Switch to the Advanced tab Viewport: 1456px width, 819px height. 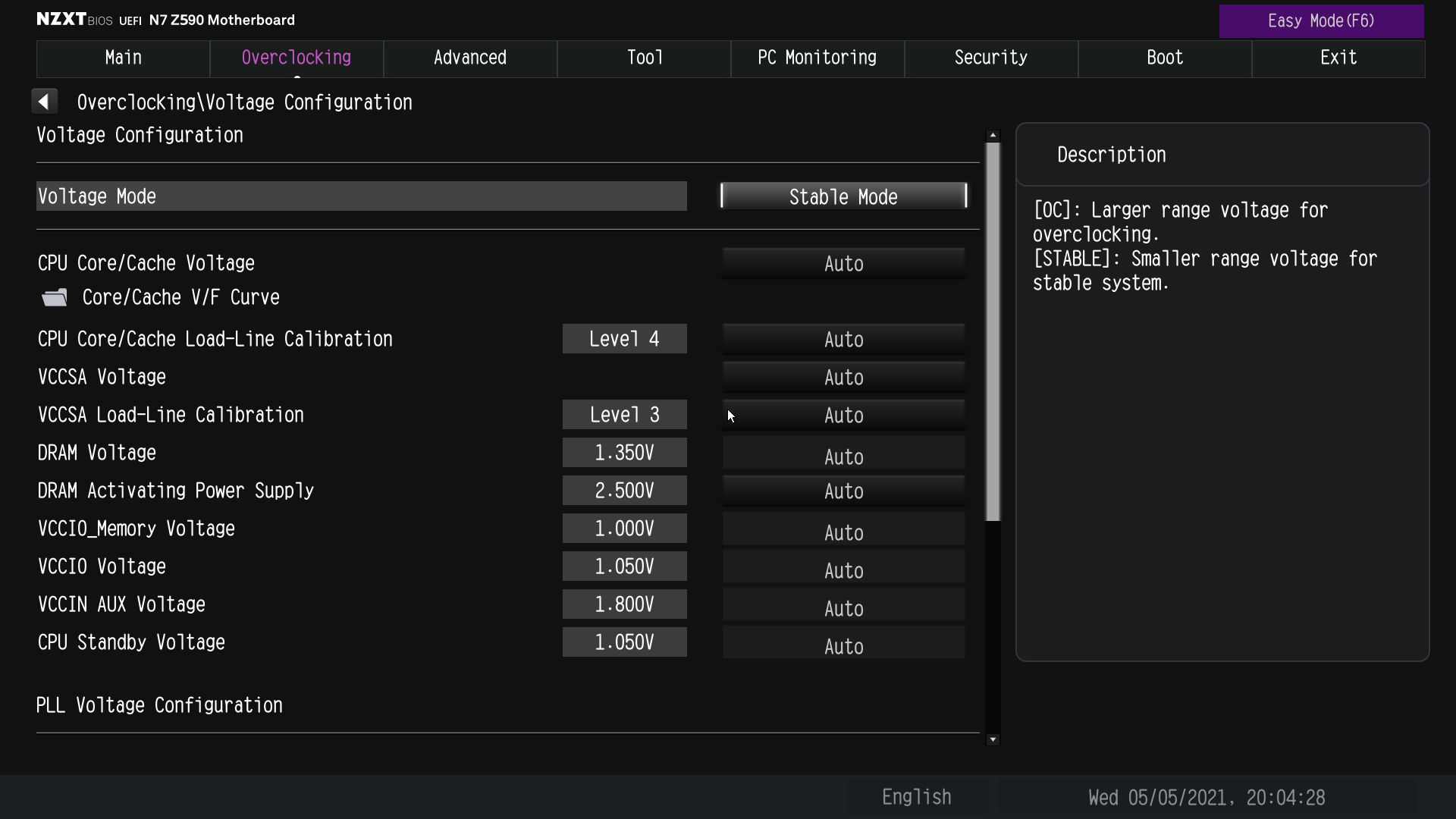pyautogui.click(x=469, y=58)
